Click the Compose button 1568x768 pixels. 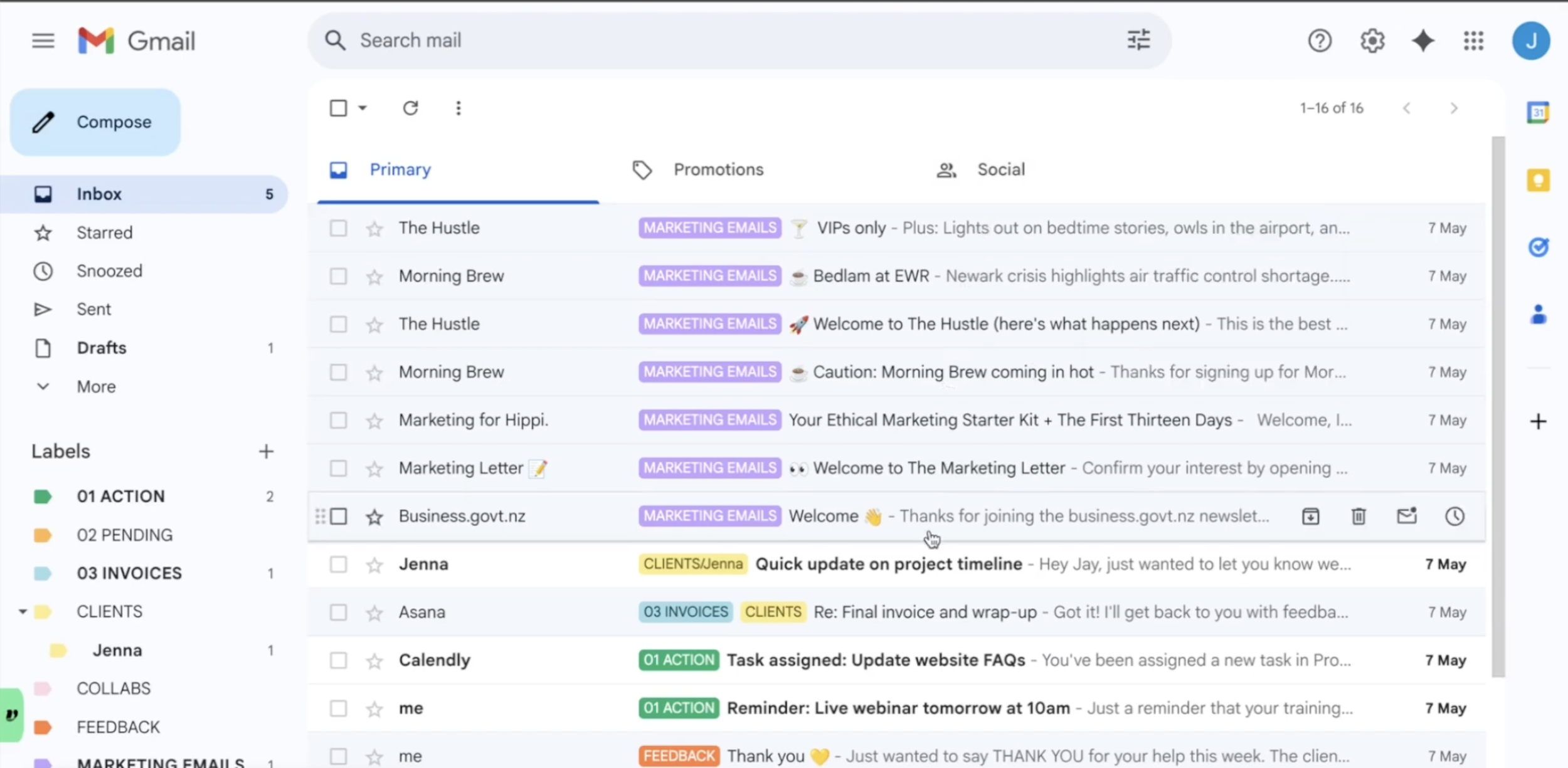[95, 122]
